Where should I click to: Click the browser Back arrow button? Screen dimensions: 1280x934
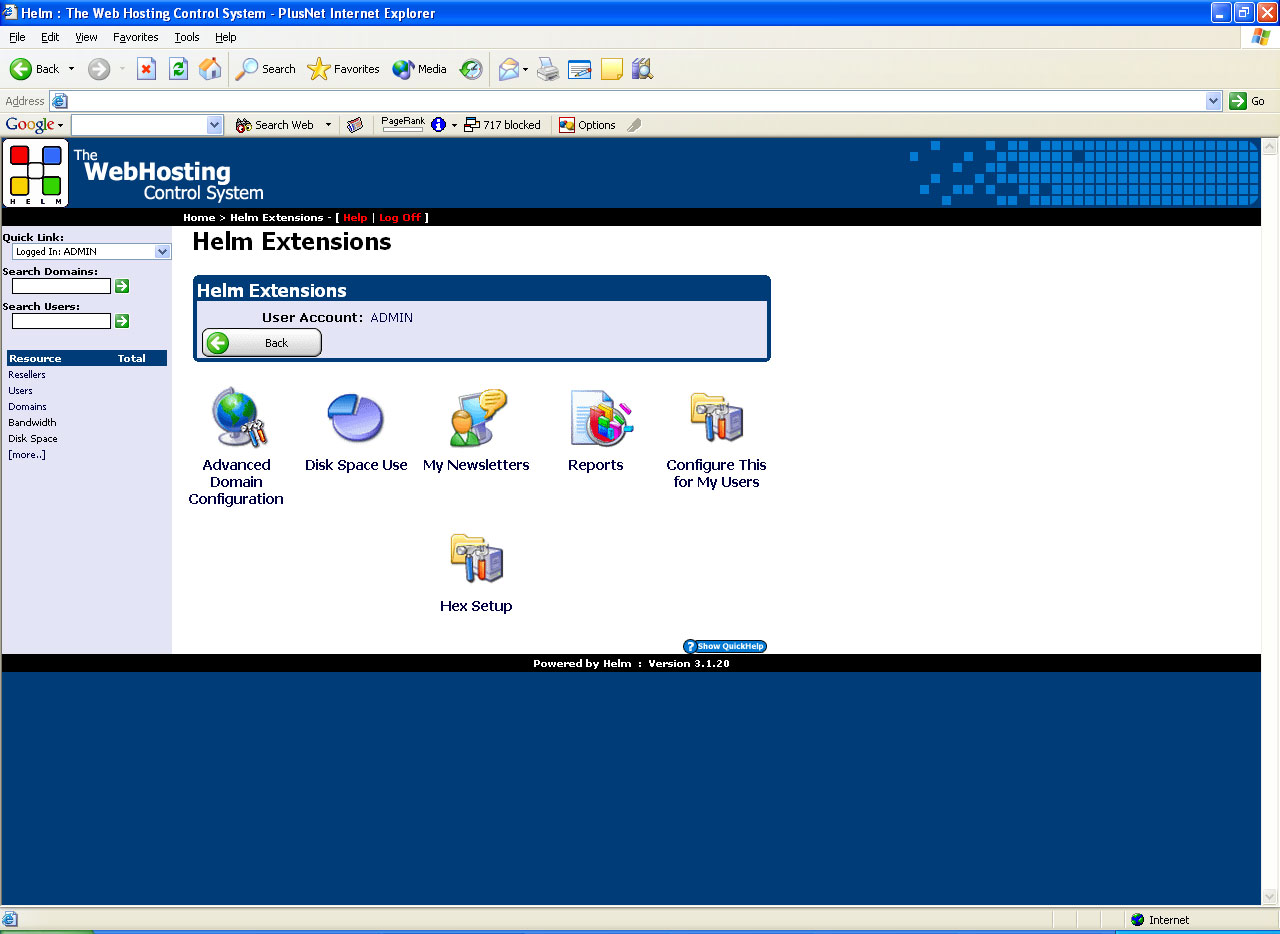point(34,69)
